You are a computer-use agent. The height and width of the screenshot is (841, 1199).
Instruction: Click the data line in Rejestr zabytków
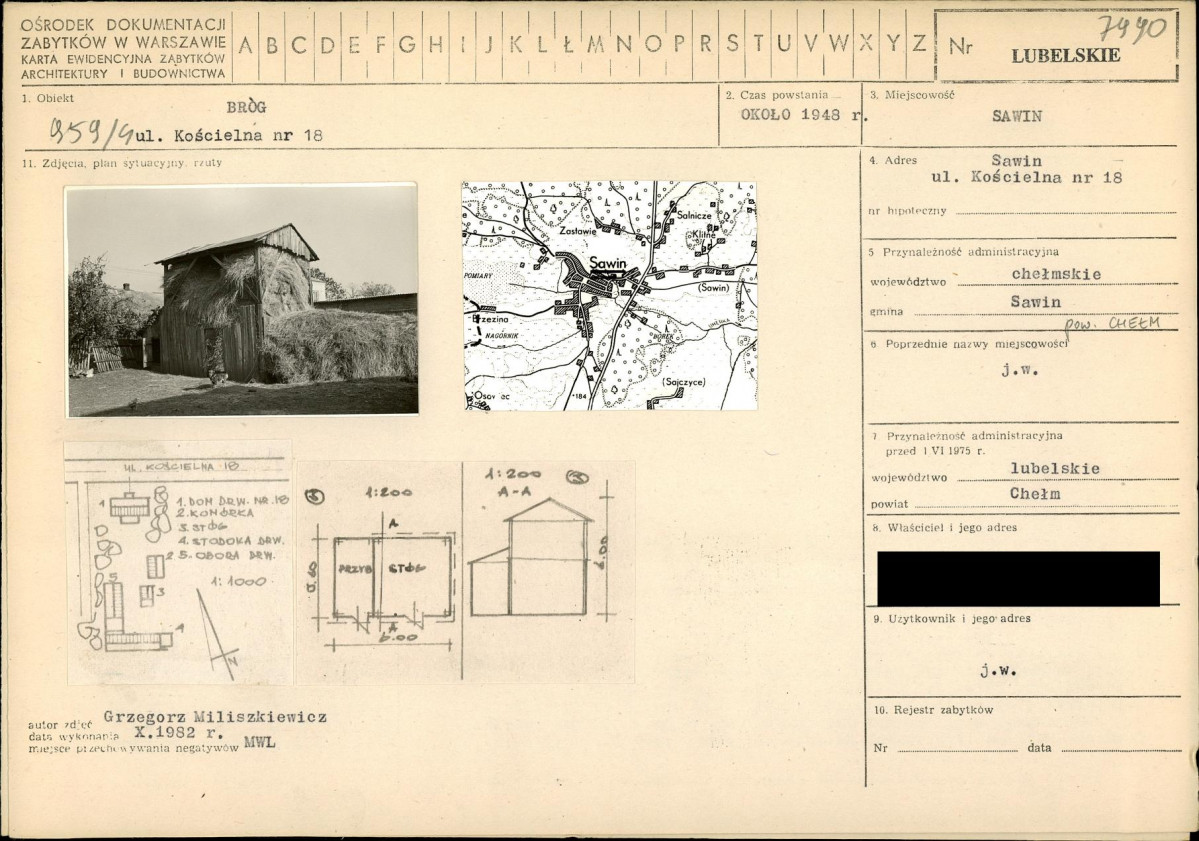(x=1119, y=748)
